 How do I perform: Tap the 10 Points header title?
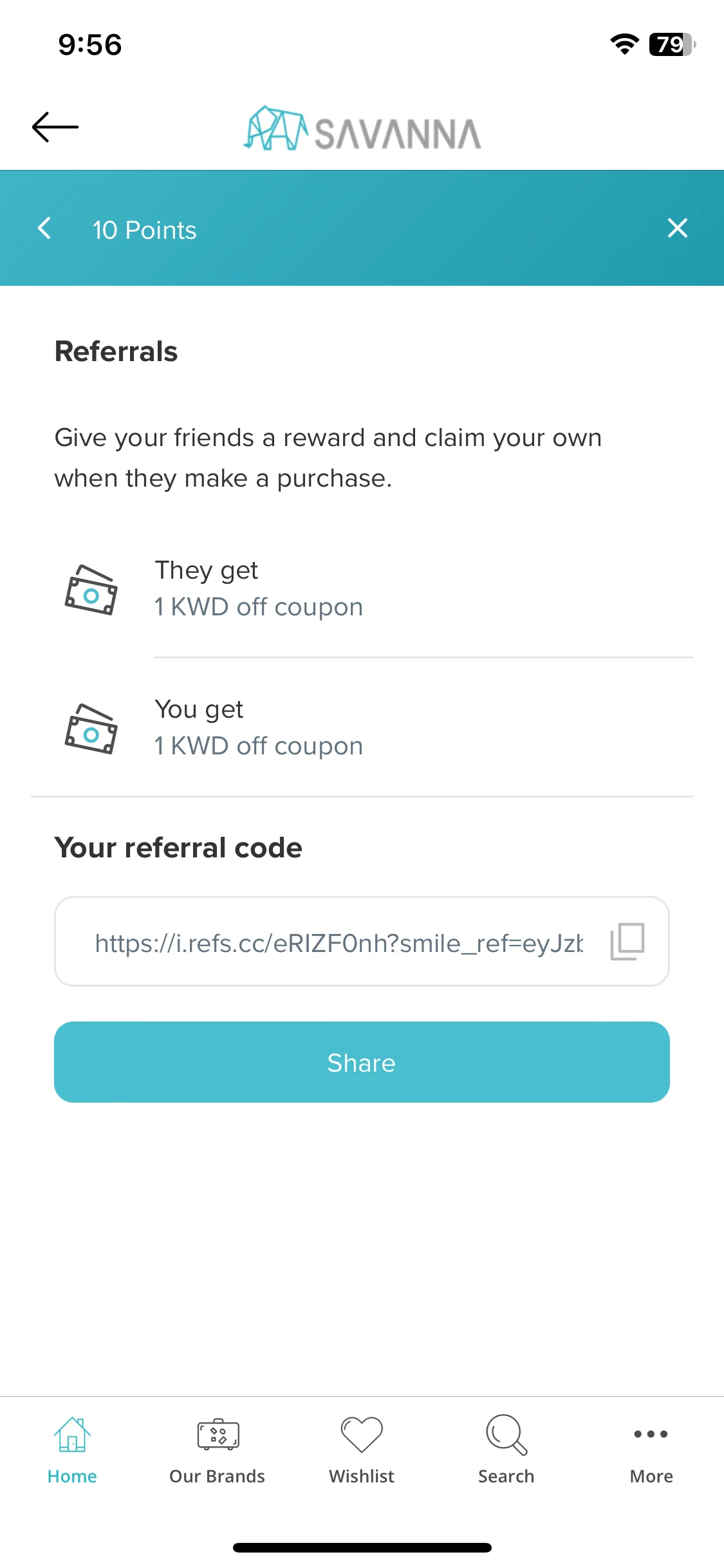[145, 230]
